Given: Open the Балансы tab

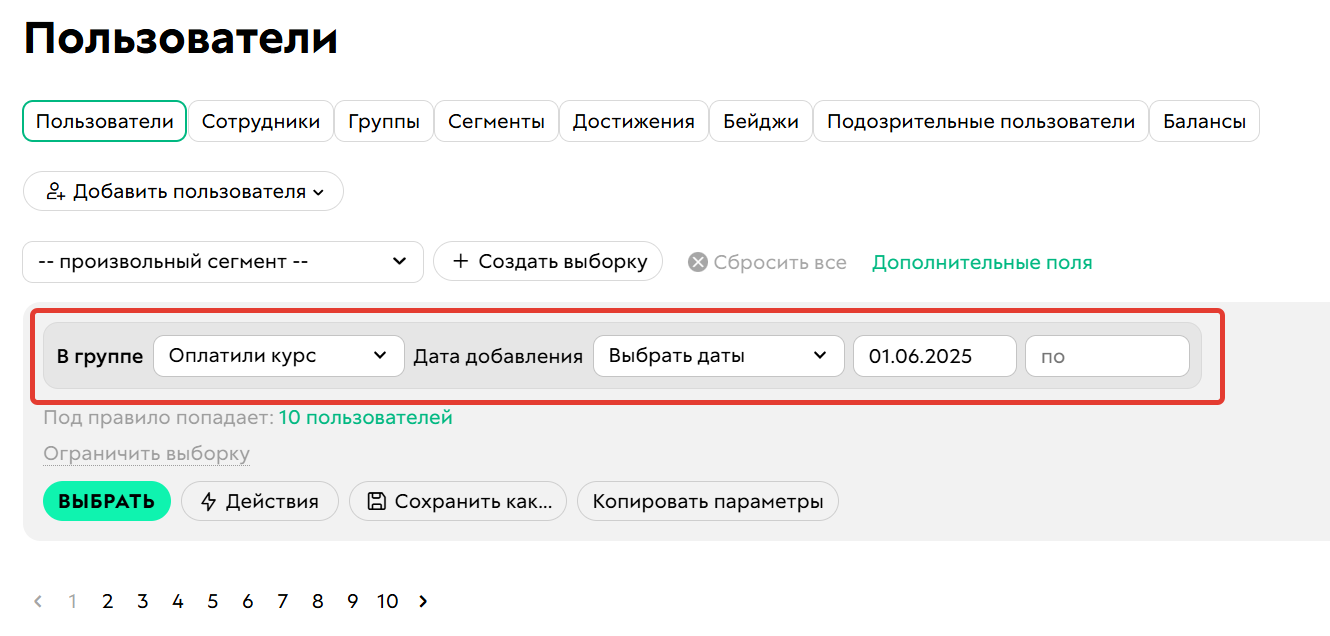Looking at the screenshot, I should [1204, 121].
